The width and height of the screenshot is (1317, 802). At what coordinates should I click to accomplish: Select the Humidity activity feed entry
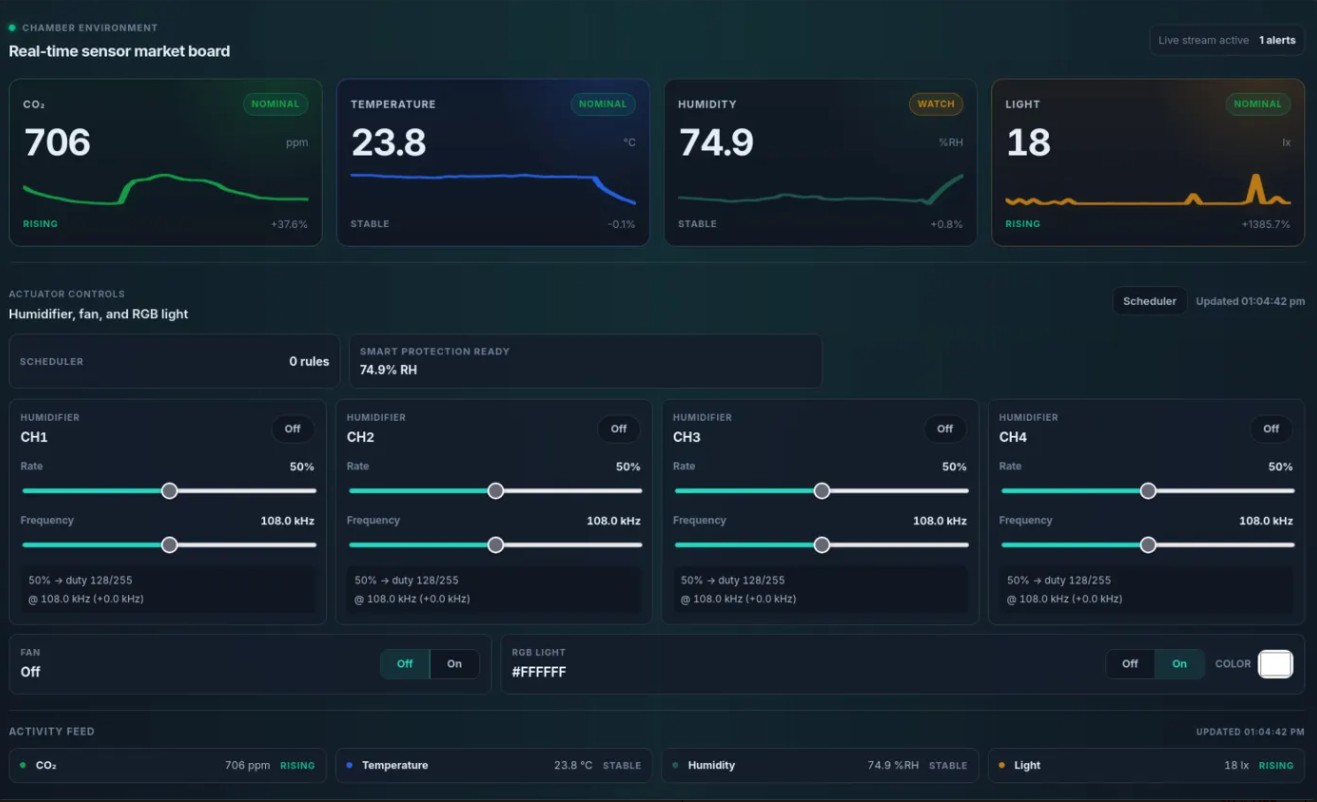click(820, 765)
